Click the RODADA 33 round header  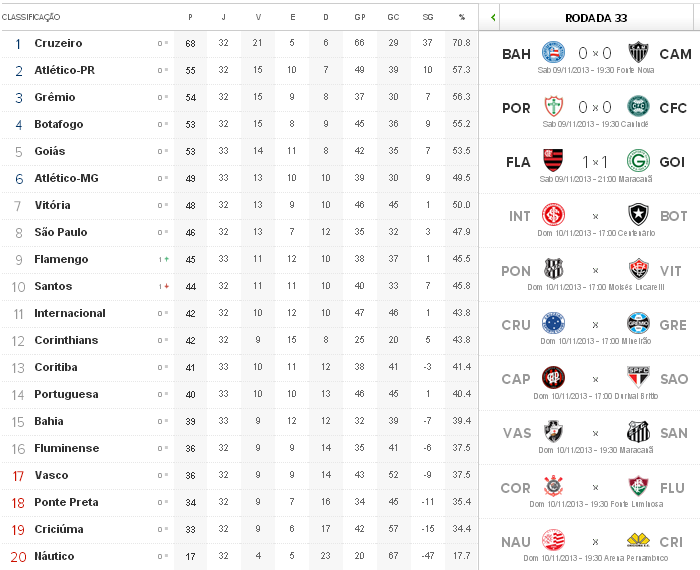(x=596, y=17)
